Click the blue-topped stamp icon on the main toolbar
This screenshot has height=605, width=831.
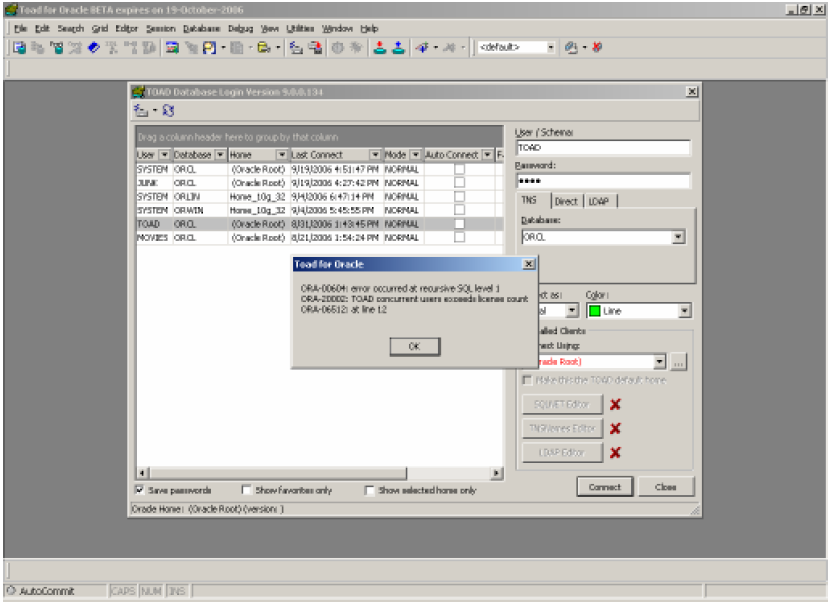coord(399,48)
